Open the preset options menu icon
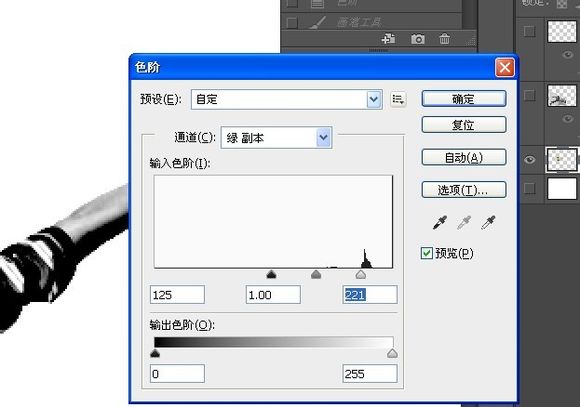 (x=398, y=99)
